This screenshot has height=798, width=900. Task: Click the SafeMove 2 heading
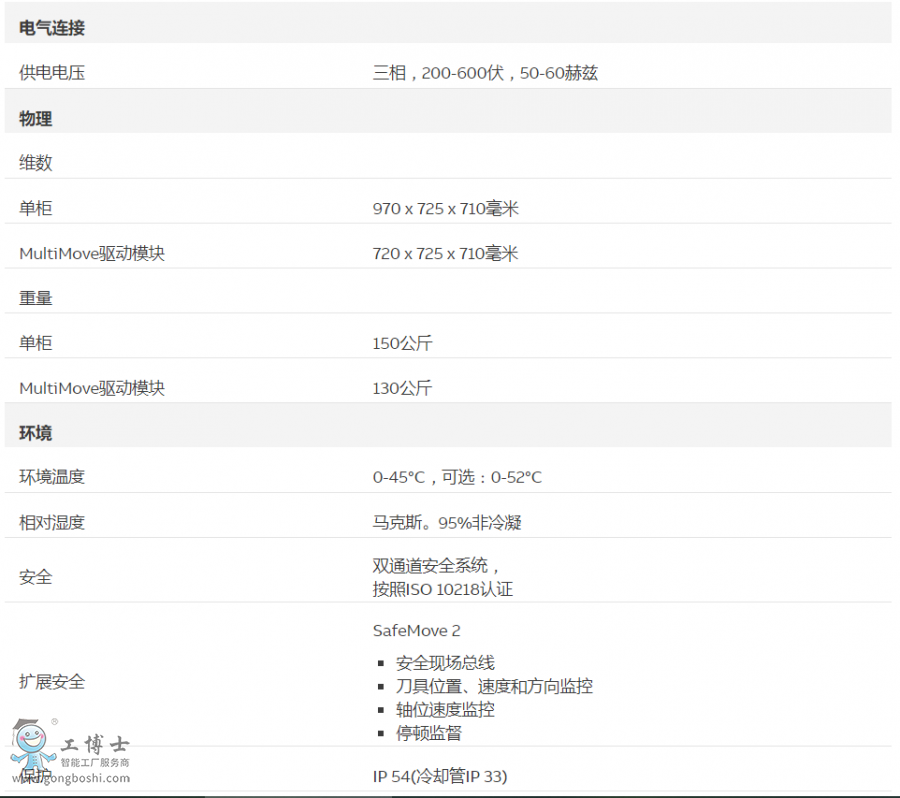[x=416, y=630]
